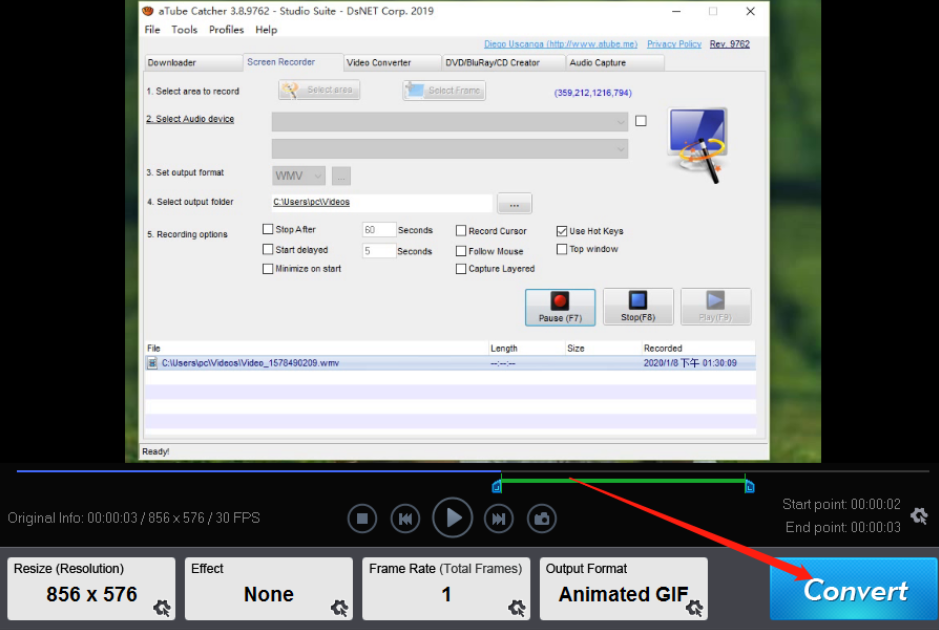Viewport: 939px width, 630px height.
Task: Open the Help menu
Action: (266, 29)
